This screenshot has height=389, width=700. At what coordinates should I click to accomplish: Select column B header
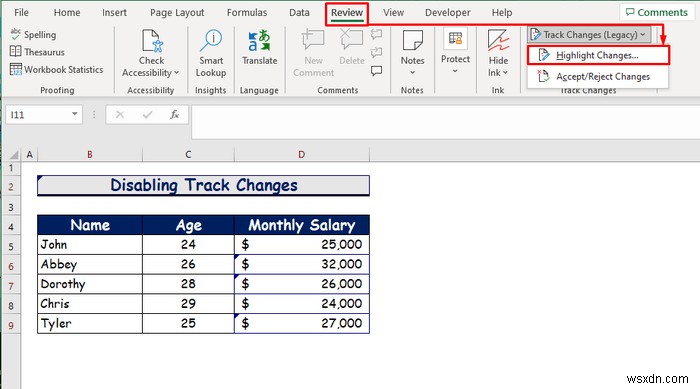click(x=90, y=155)
